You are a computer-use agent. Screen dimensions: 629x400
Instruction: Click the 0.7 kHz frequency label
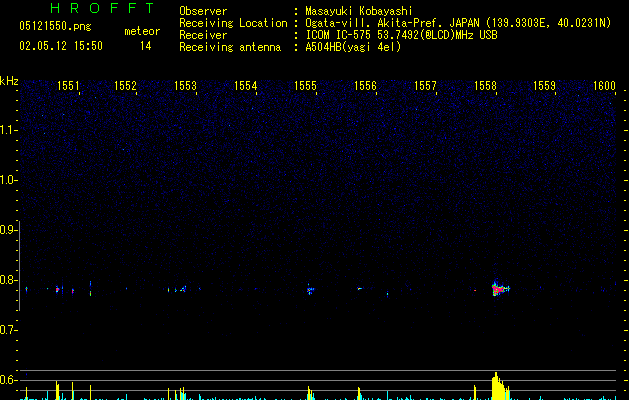click(x=8, y=330)
